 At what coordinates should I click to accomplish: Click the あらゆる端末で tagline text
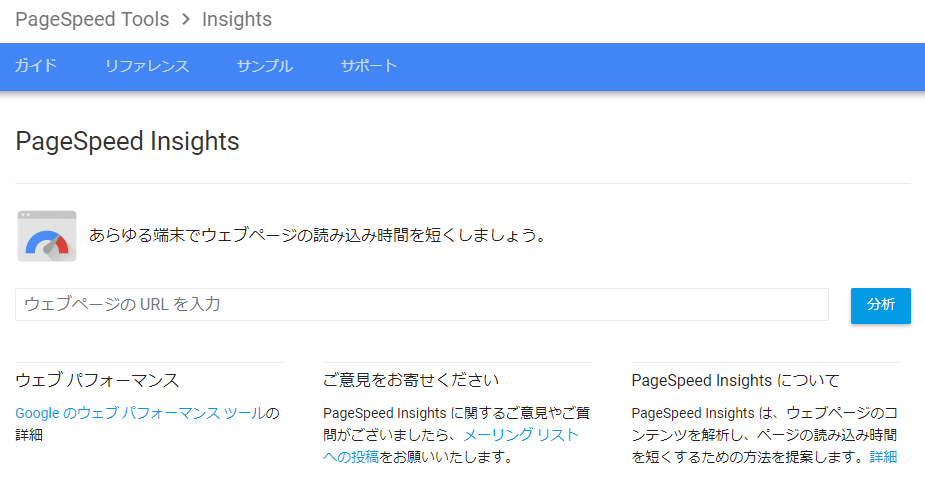[x=316, y=236]
